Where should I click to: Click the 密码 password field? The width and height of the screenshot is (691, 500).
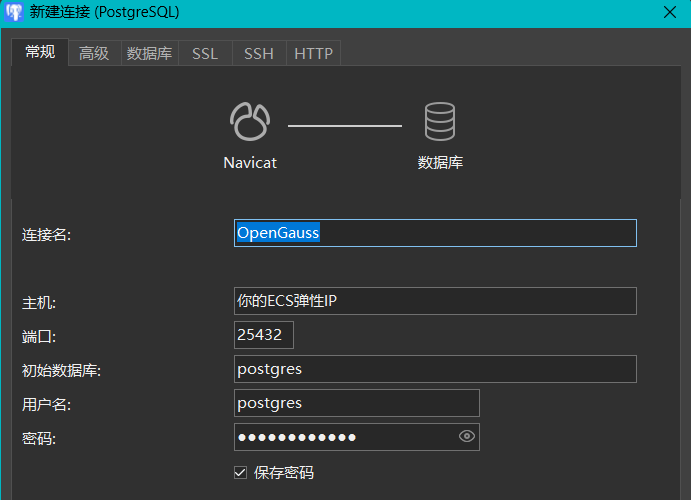pyautogui.click(x=357, y=437)
